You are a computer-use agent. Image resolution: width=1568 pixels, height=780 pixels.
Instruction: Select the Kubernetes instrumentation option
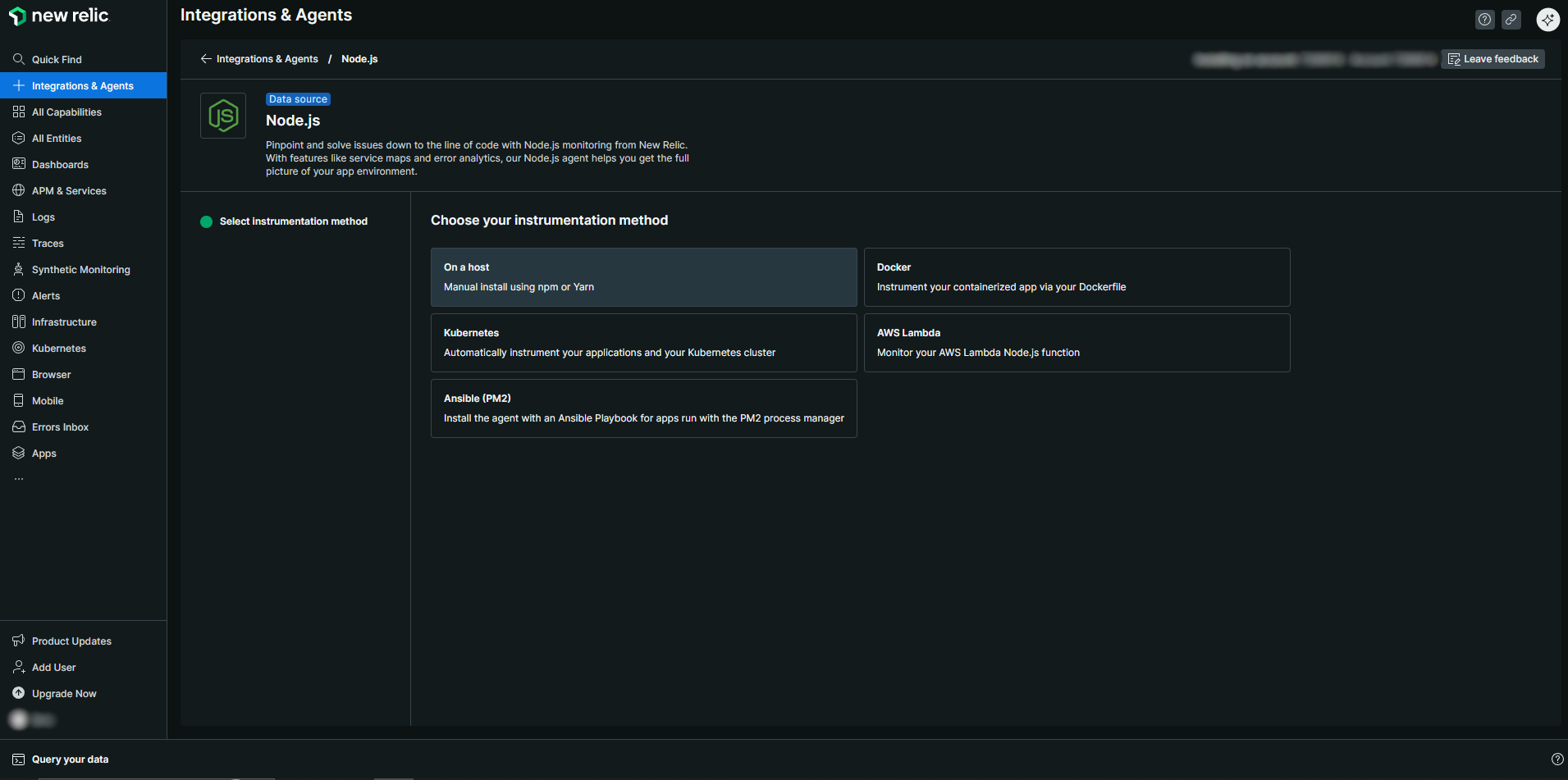[x=643, y=343]
